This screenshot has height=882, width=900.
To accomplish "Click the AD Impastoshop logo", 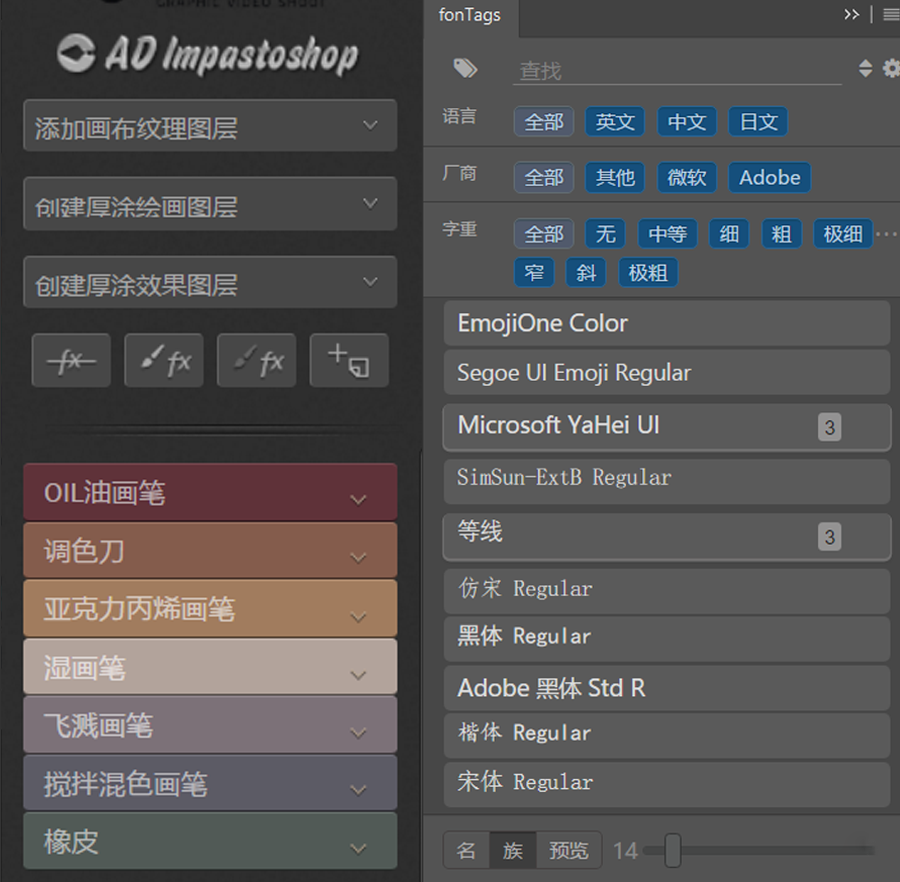I will click(x=208, y=55).
